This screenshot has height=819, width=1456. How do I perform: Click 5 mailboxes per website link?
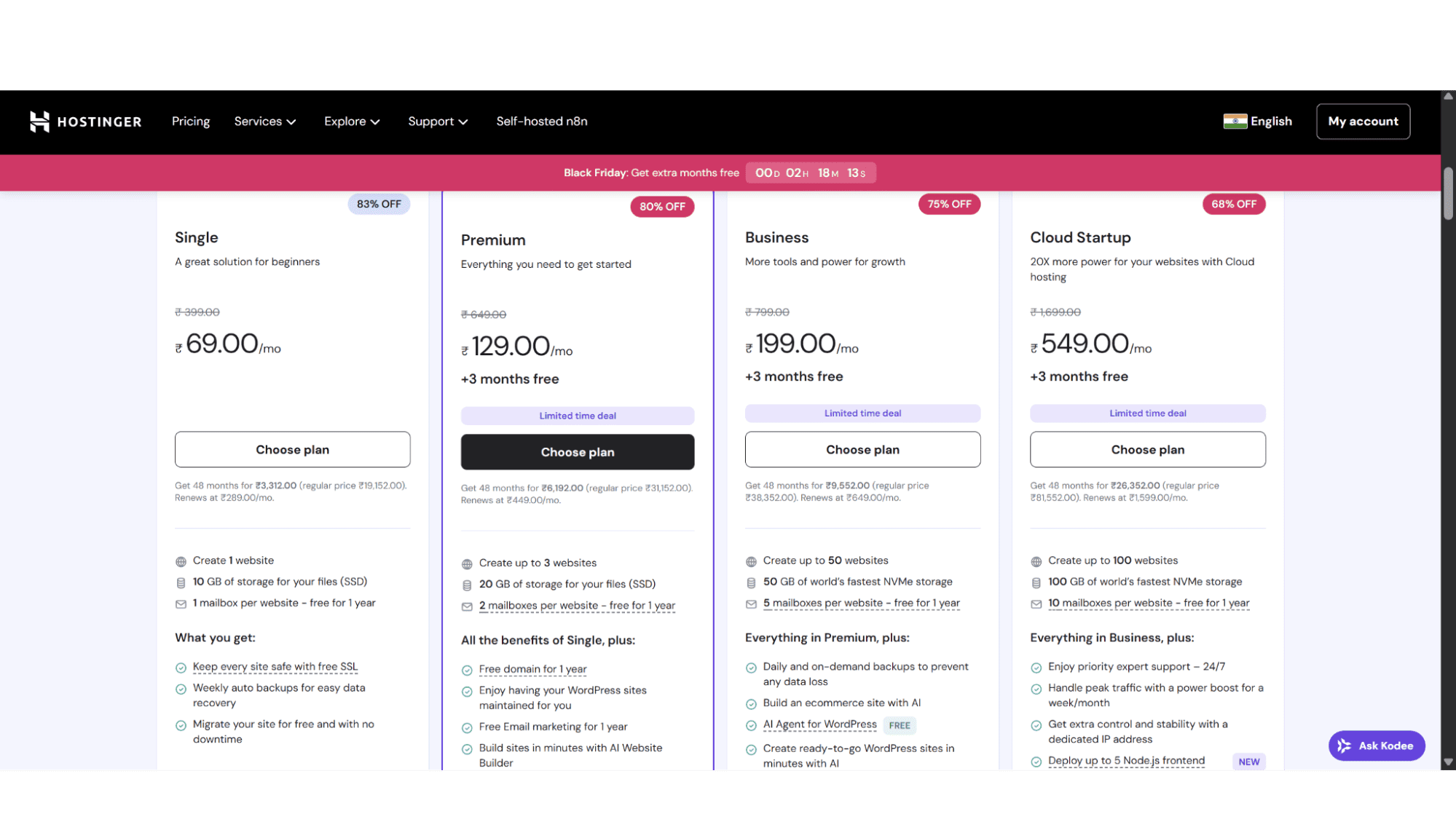click(862, 603)
